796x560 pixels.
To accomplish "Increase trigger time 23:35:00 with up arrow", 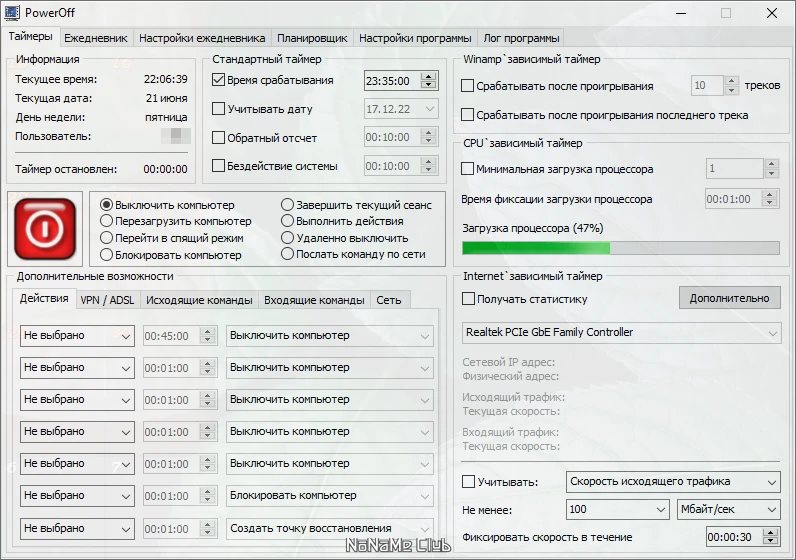I will pyautogui.click(x=429, y=76).
